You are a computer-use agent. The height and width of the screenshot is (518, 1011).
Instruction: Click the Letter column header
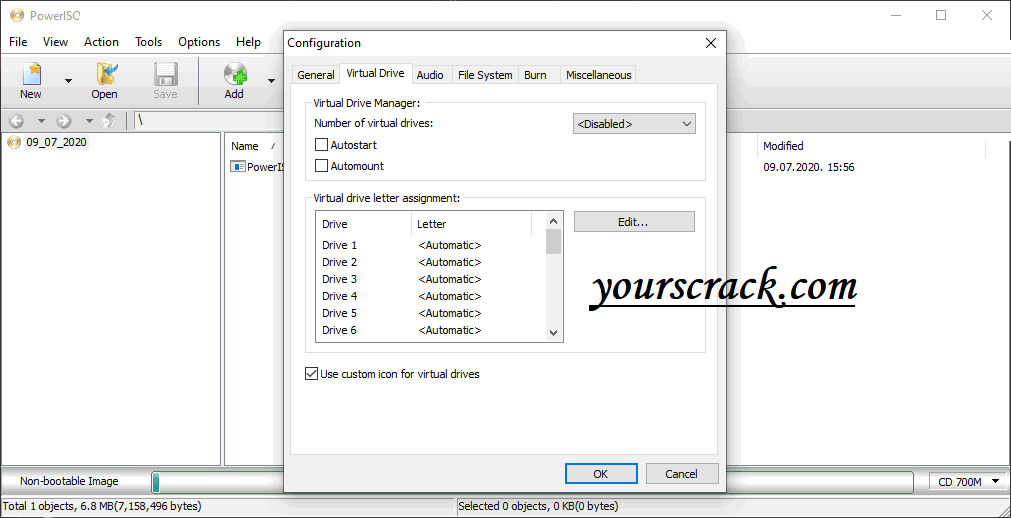(471, 224)
